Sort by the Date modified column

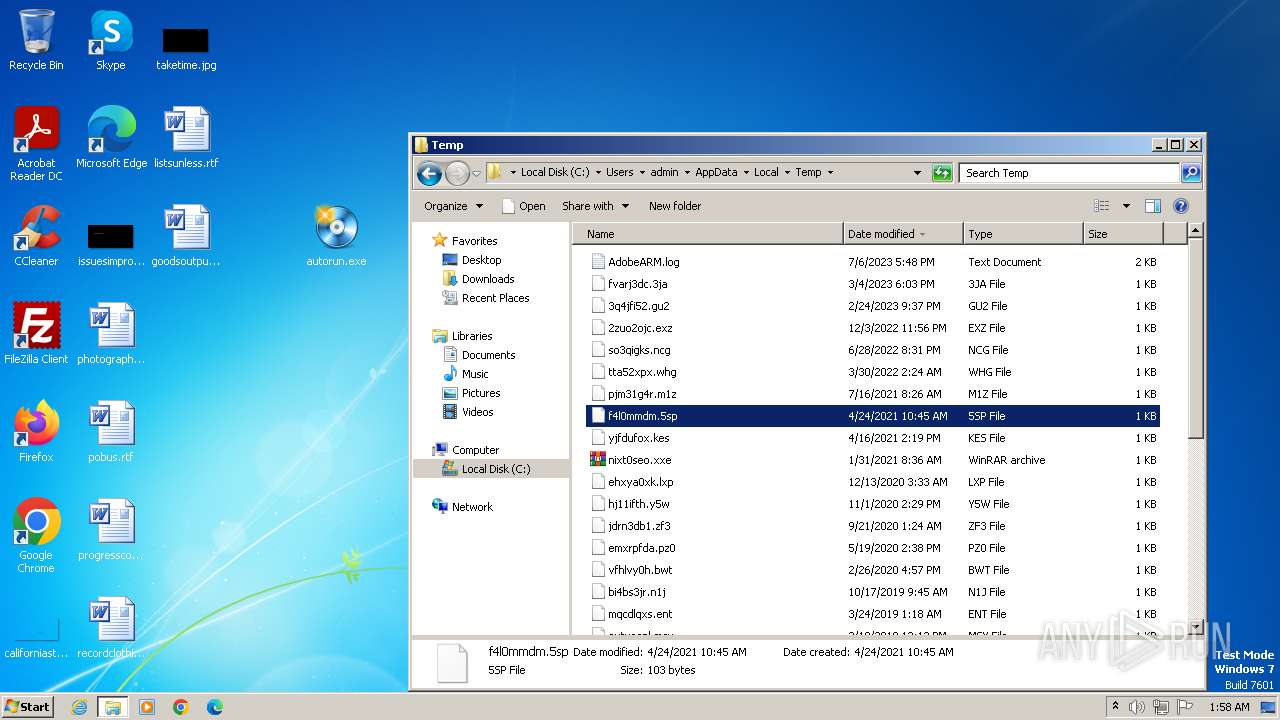[x=903, y=234]
